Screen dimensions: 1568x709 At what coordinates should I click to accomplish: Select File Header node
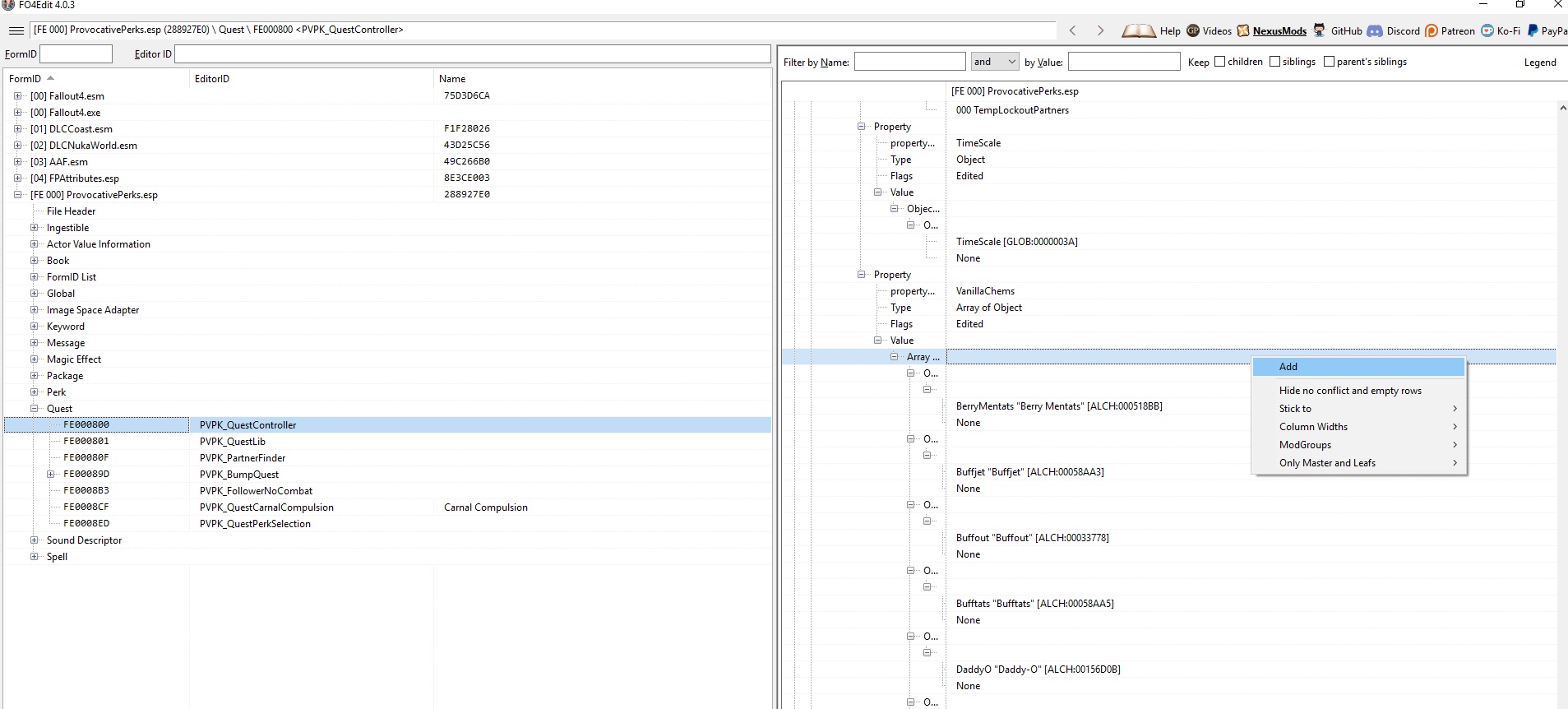[x=71, y=211]
